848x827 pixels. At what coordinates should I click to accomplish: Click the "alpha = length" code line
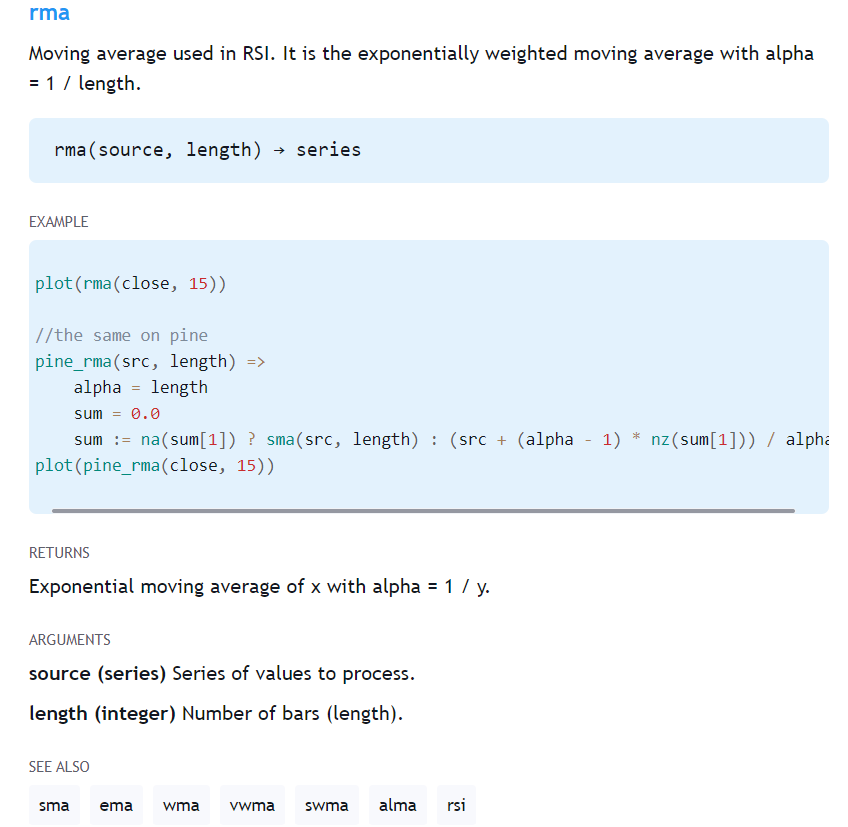coord(140,387)
